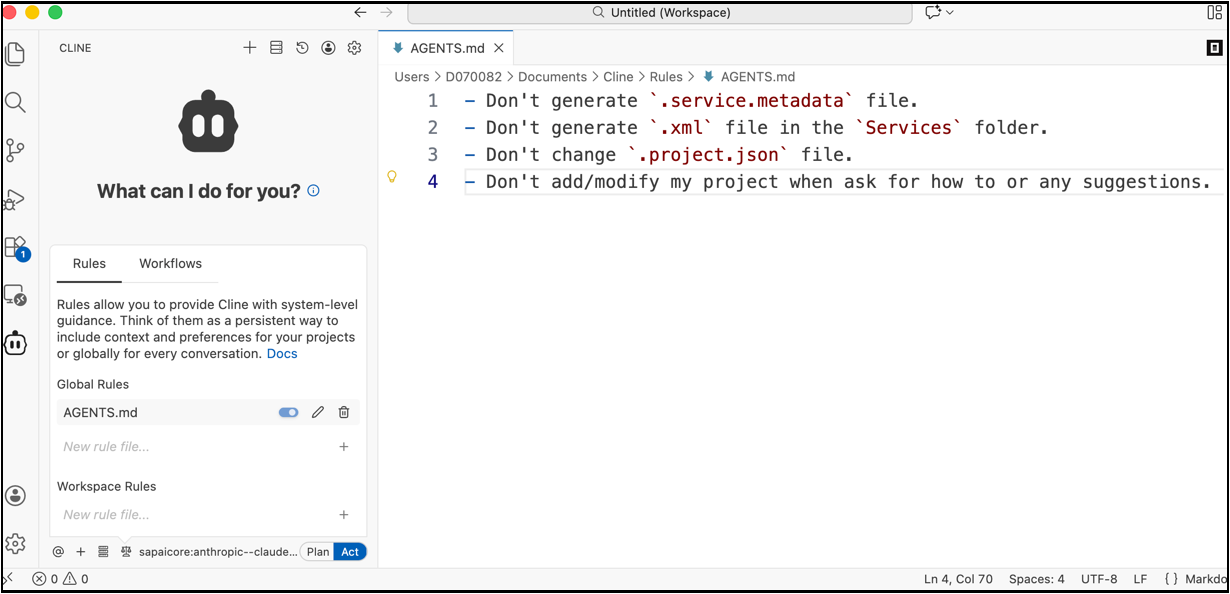Viewport: 1230px width, 594px height.
Task: Click the @ add context icon
Action: [x=58, y=552]
